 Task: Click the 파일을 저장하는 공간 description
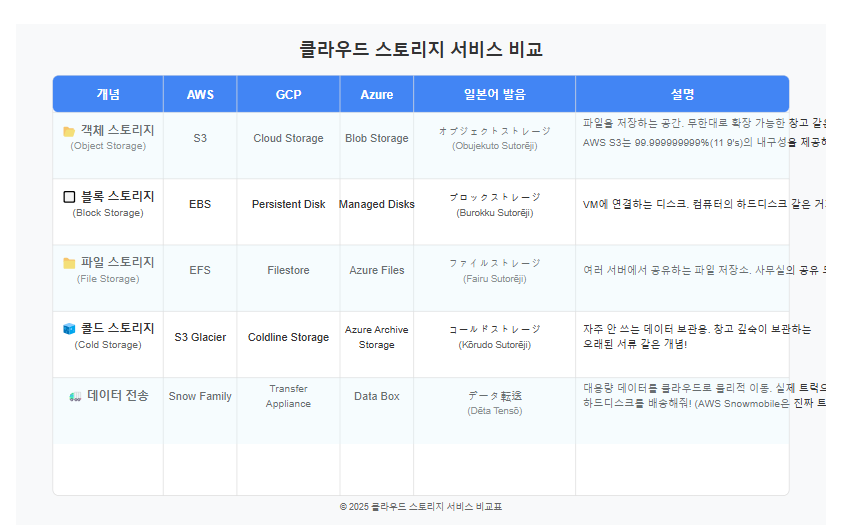coord(704,132)
